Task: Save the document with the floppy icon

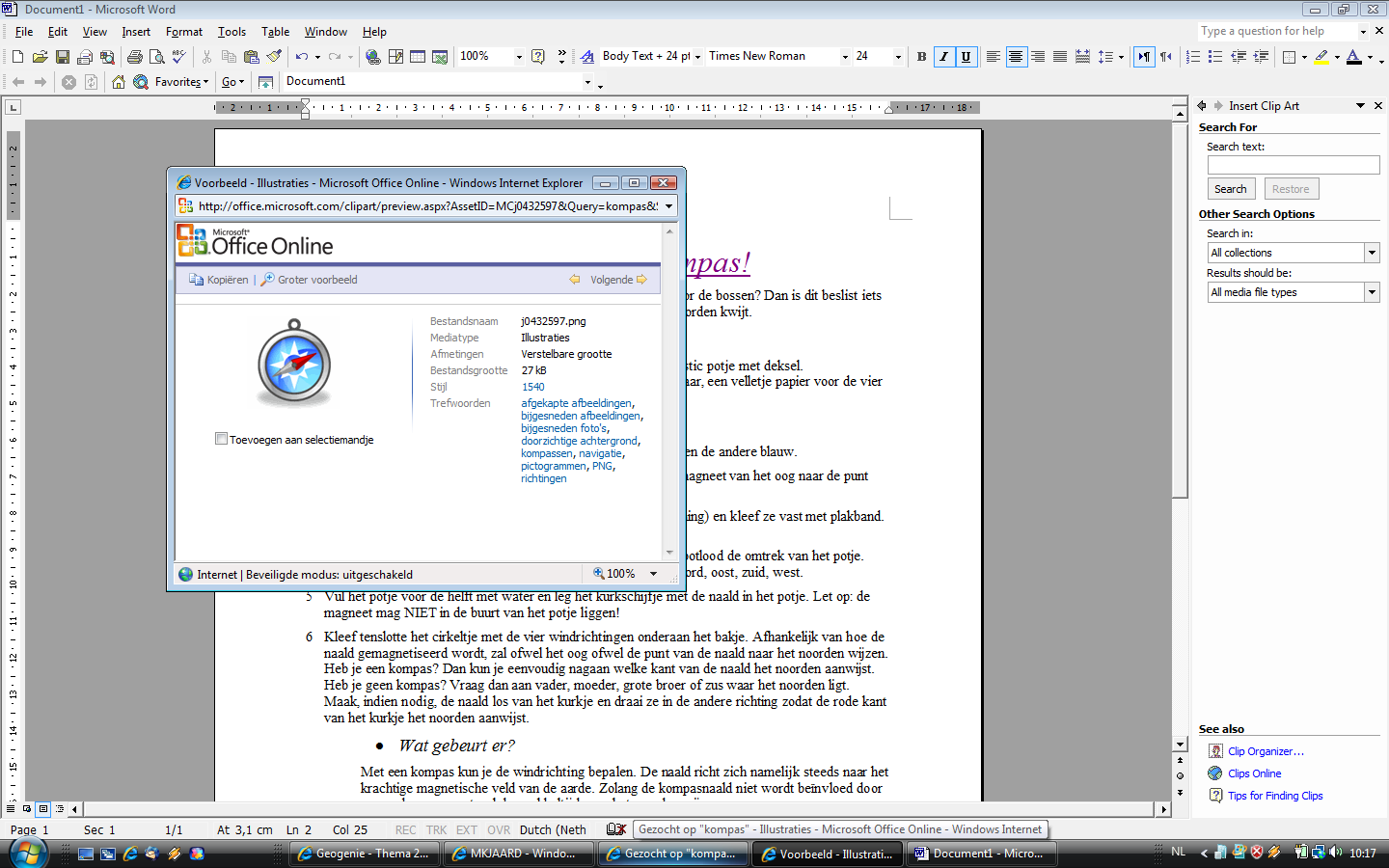Action: click(x=62, y=57)
